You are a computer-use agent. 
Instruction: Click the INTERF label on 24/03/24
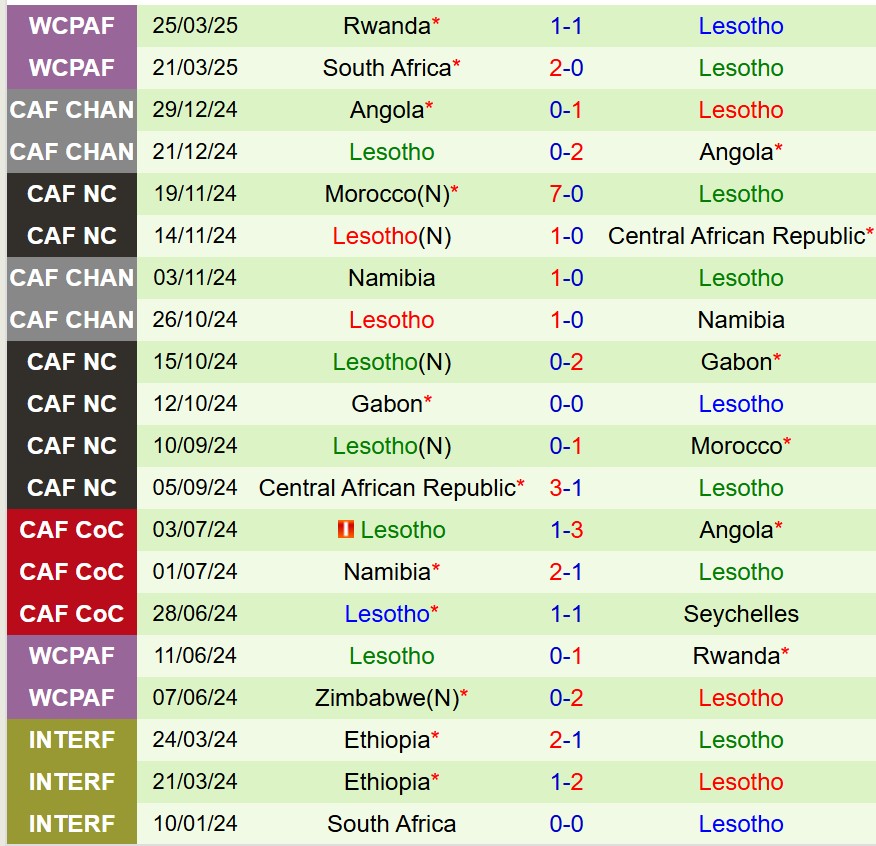(x=71, y=740)
